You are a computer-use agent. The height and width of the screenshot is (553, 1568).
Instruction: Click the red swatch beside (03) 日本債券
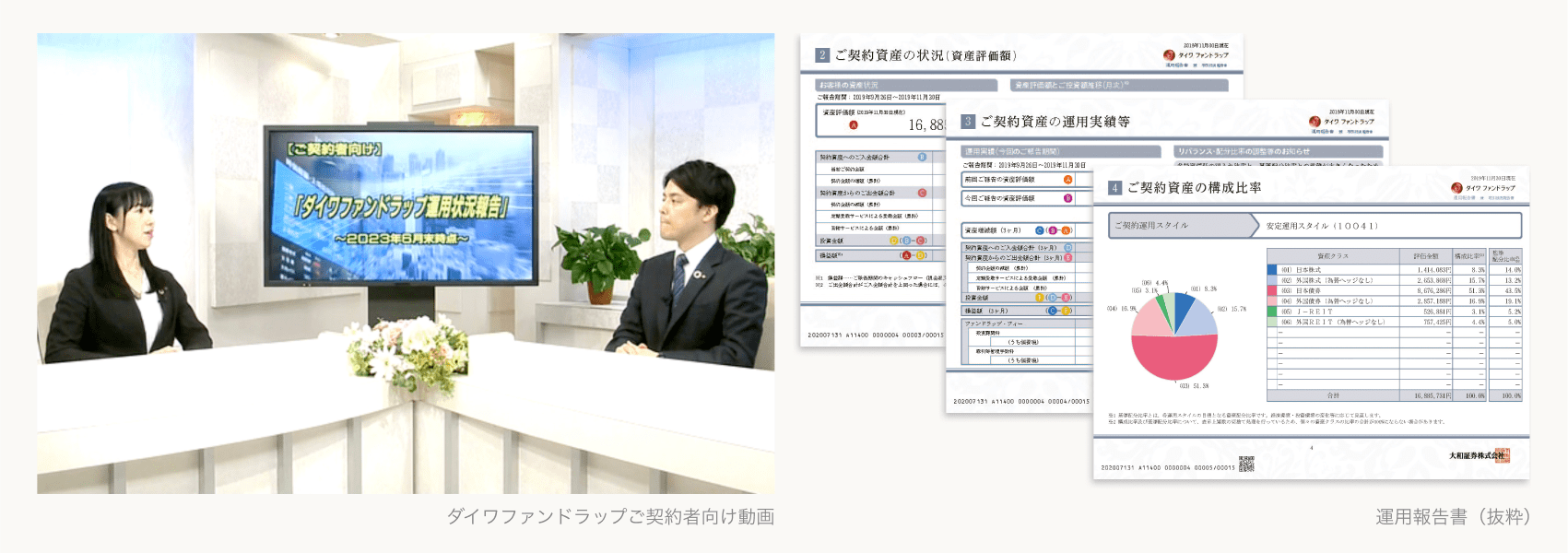pyautogui.click(x=1273, y=290)
